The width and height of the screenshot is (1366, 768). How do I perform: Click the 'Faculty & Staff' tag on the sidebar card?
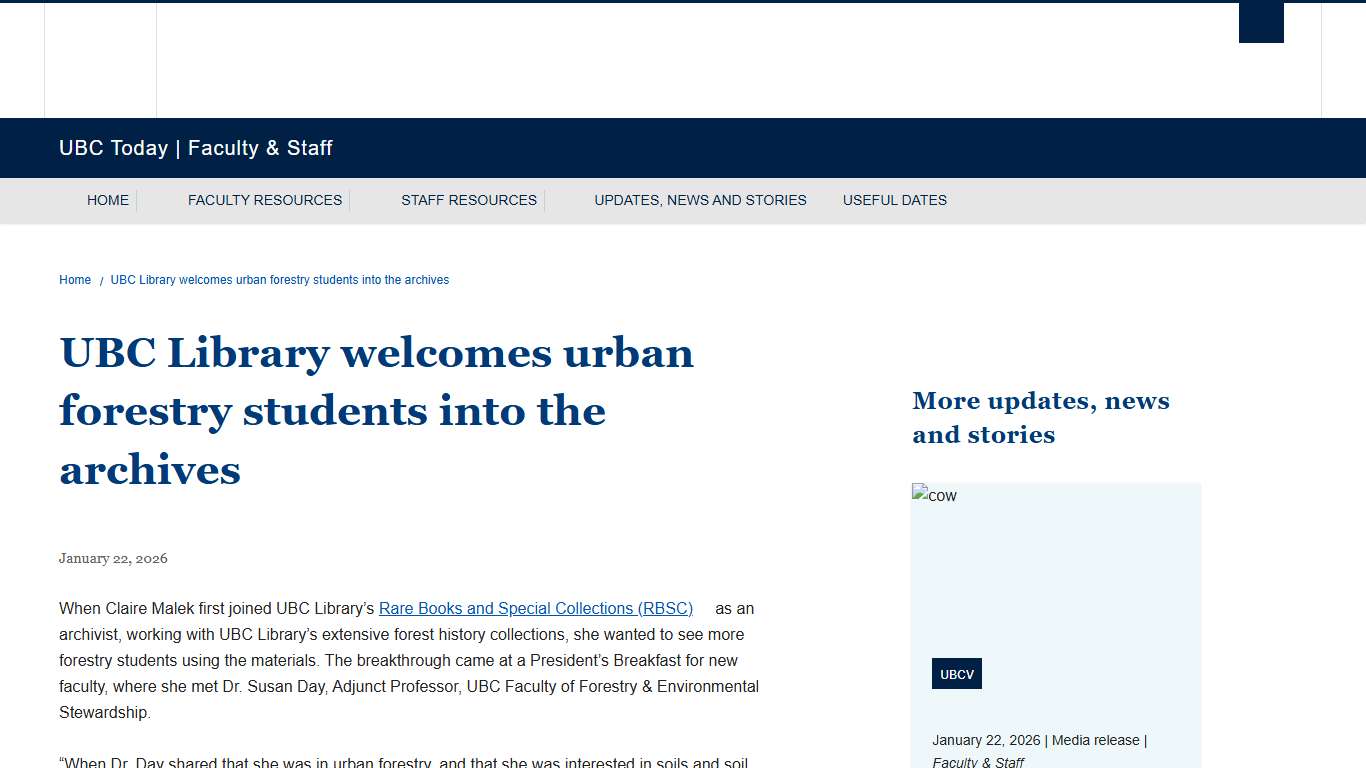(x=978, y=762)
